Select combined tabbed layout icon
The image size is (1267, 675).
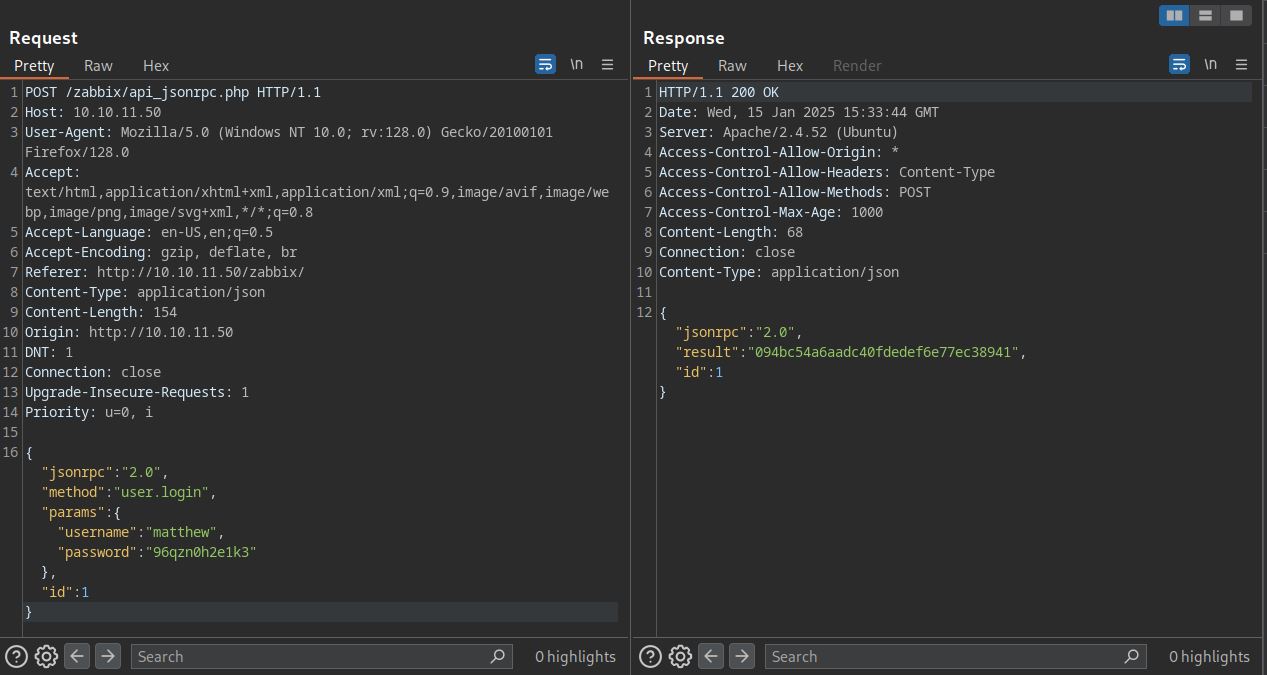pyautogui.click(x=1236, y=15)
